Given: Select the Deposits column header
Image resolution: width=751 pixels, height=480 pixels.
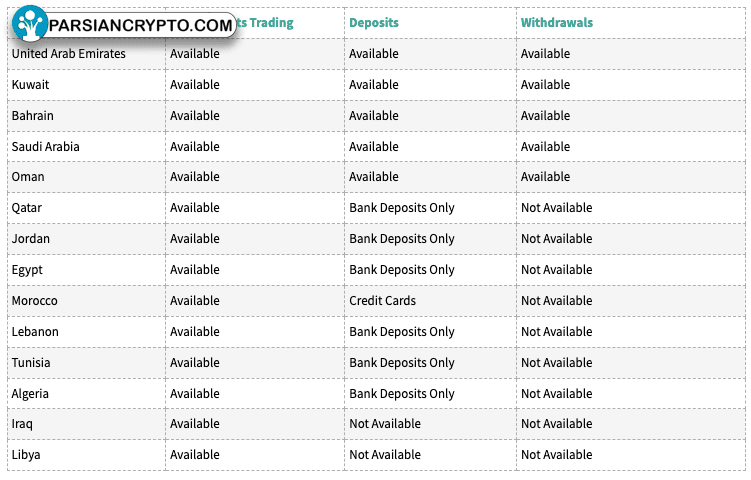Looking at the screenshot, I should coord(374,23).
